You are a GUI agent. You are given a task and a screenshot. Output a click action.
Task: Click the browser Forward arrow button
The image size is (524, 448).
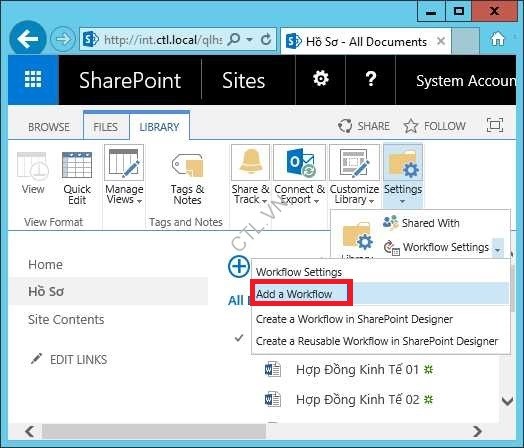(x=63, y=39)
